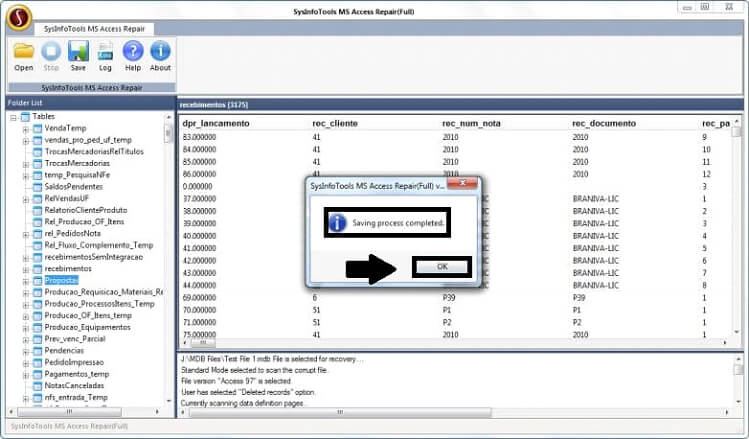Click the table icon beside recebimentos
This screenshot has width=749, height=439.
click(x=37, y=269)
